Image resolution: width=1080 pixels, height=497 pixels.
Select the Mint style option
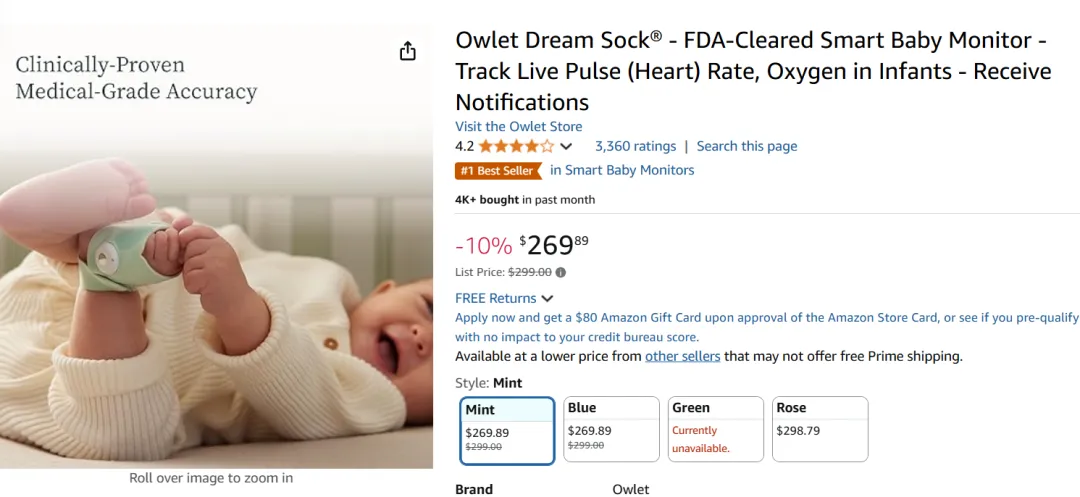point(507,431)
